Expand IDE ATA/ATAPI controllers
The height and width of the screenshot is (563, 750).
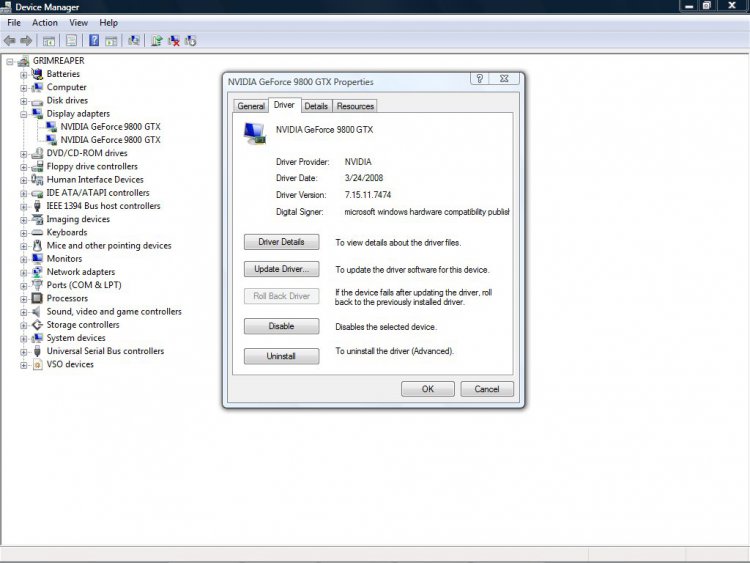[x=23, y=194]
